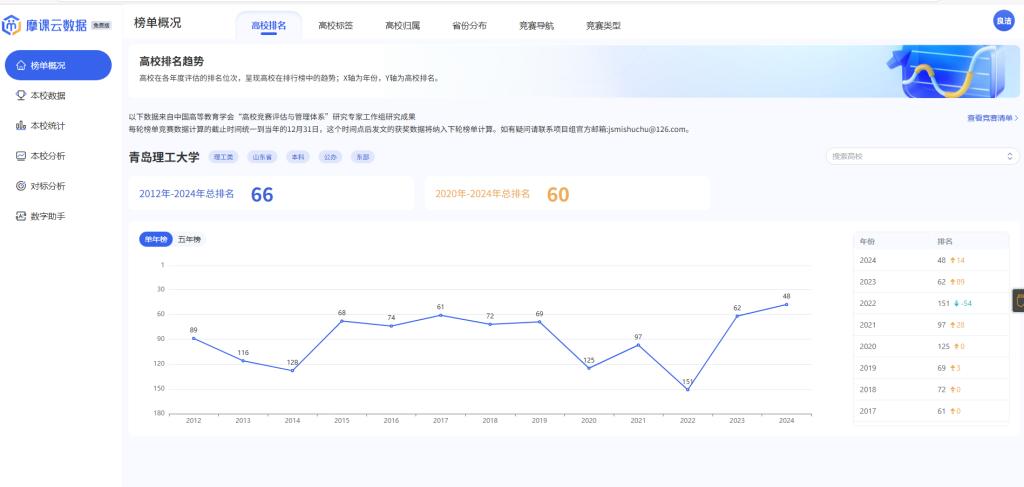Click the chart icon for 本校分析
This screenshot has height=487, width=1024.
(21, 156)
